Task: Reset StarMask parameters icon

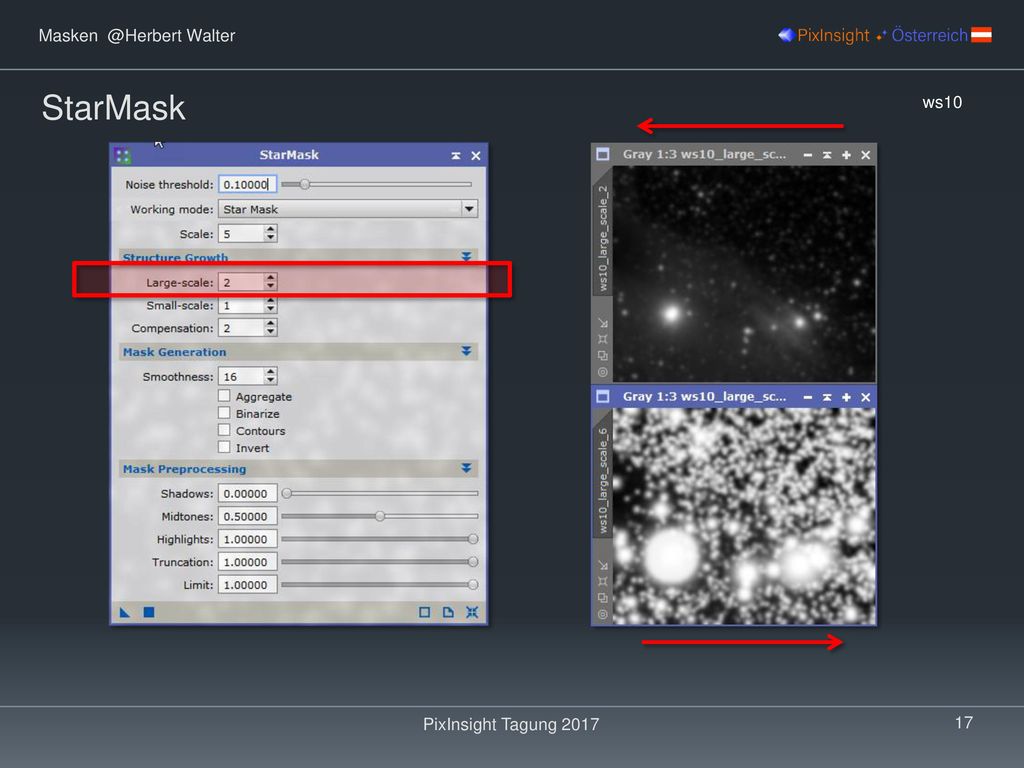Action: [x=472, y=612]
